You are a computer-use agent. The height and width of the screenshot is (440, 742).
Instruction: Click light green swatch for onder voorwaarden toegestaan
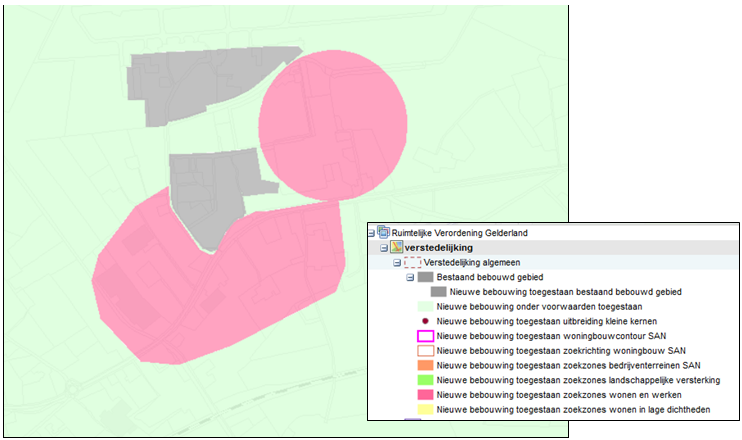click(425, 307)
